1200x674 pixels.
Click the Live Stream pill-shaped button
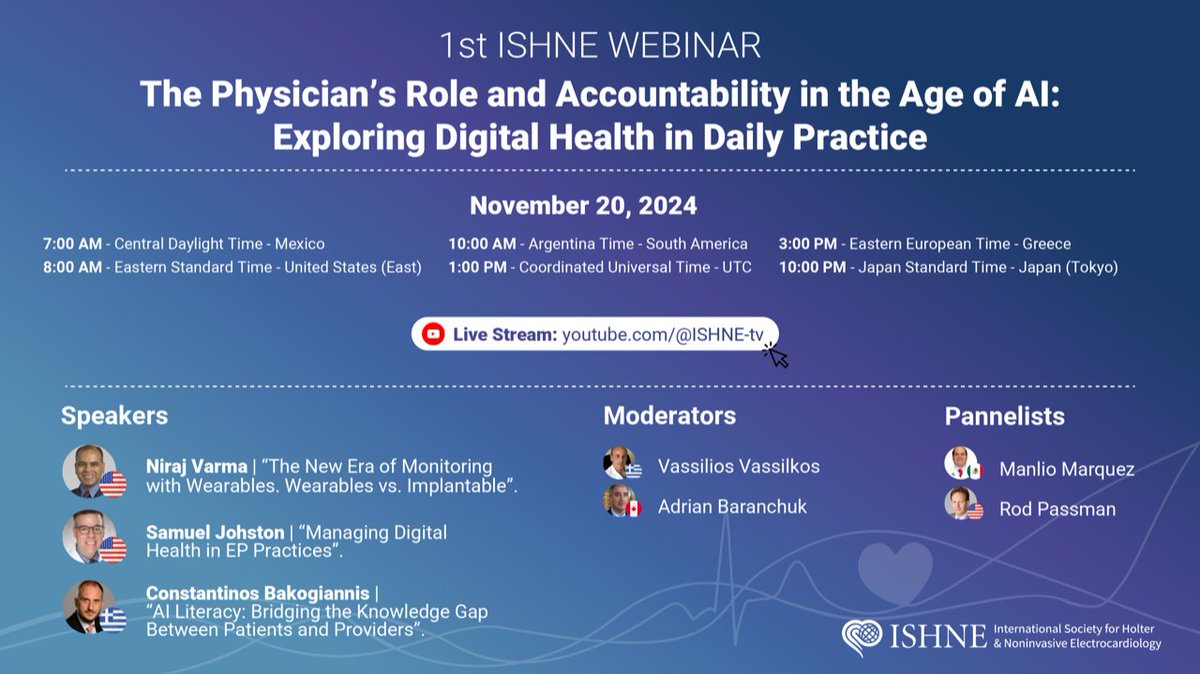[600, 334]
